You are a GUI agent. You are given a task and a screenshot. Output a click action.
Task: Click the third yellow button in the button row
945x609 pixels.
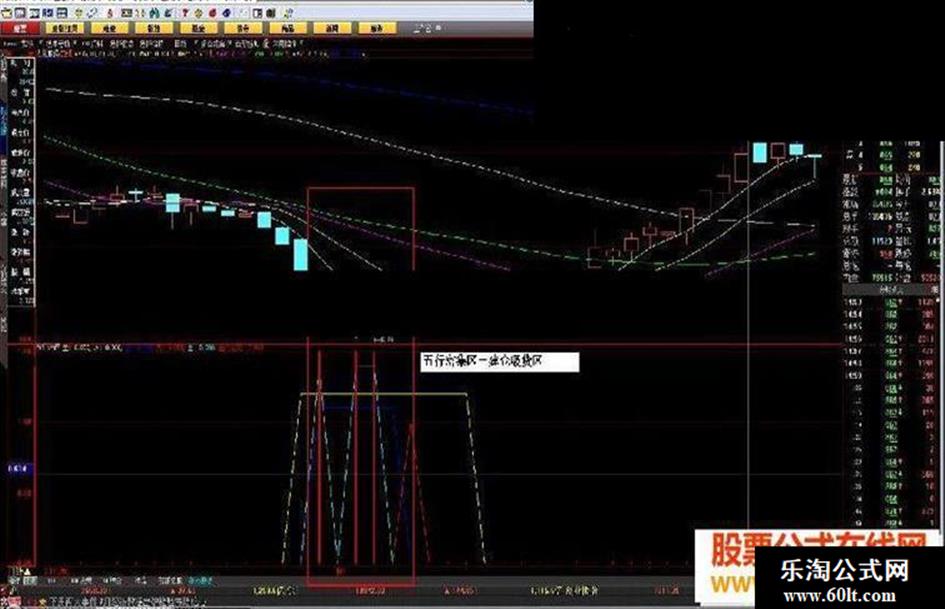(x=154, y=28)
